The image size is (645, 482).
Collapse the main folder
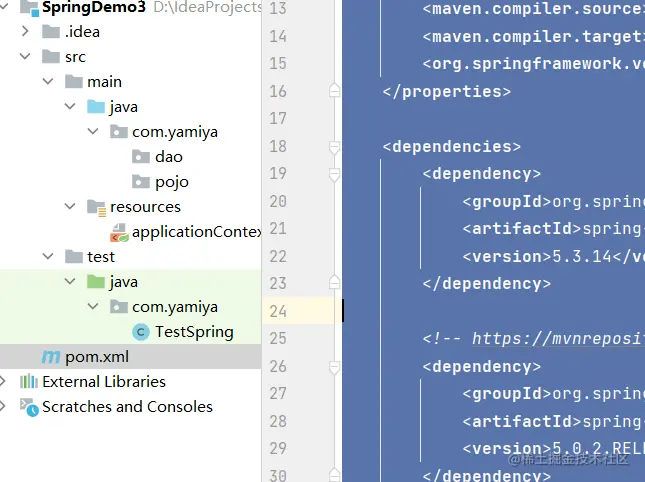click(48, 81)
